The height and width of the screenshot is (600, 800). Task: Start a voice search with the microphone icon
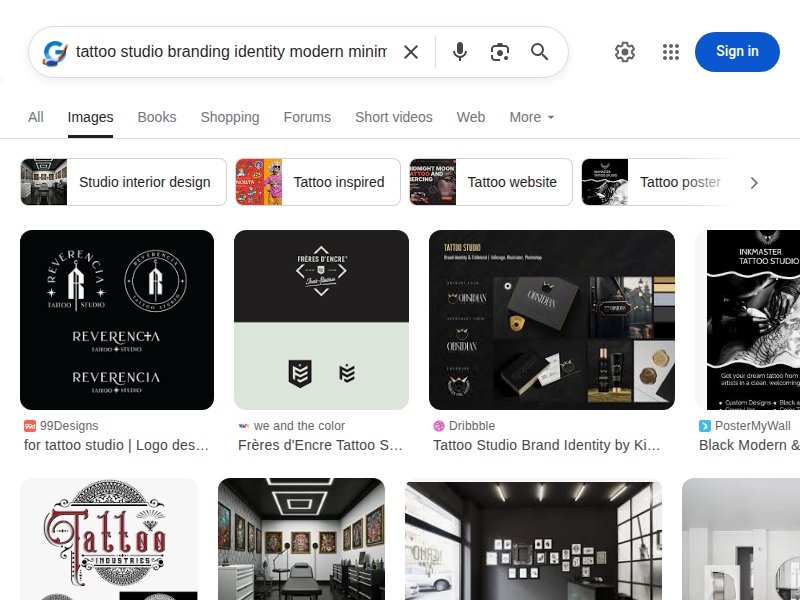460,52
